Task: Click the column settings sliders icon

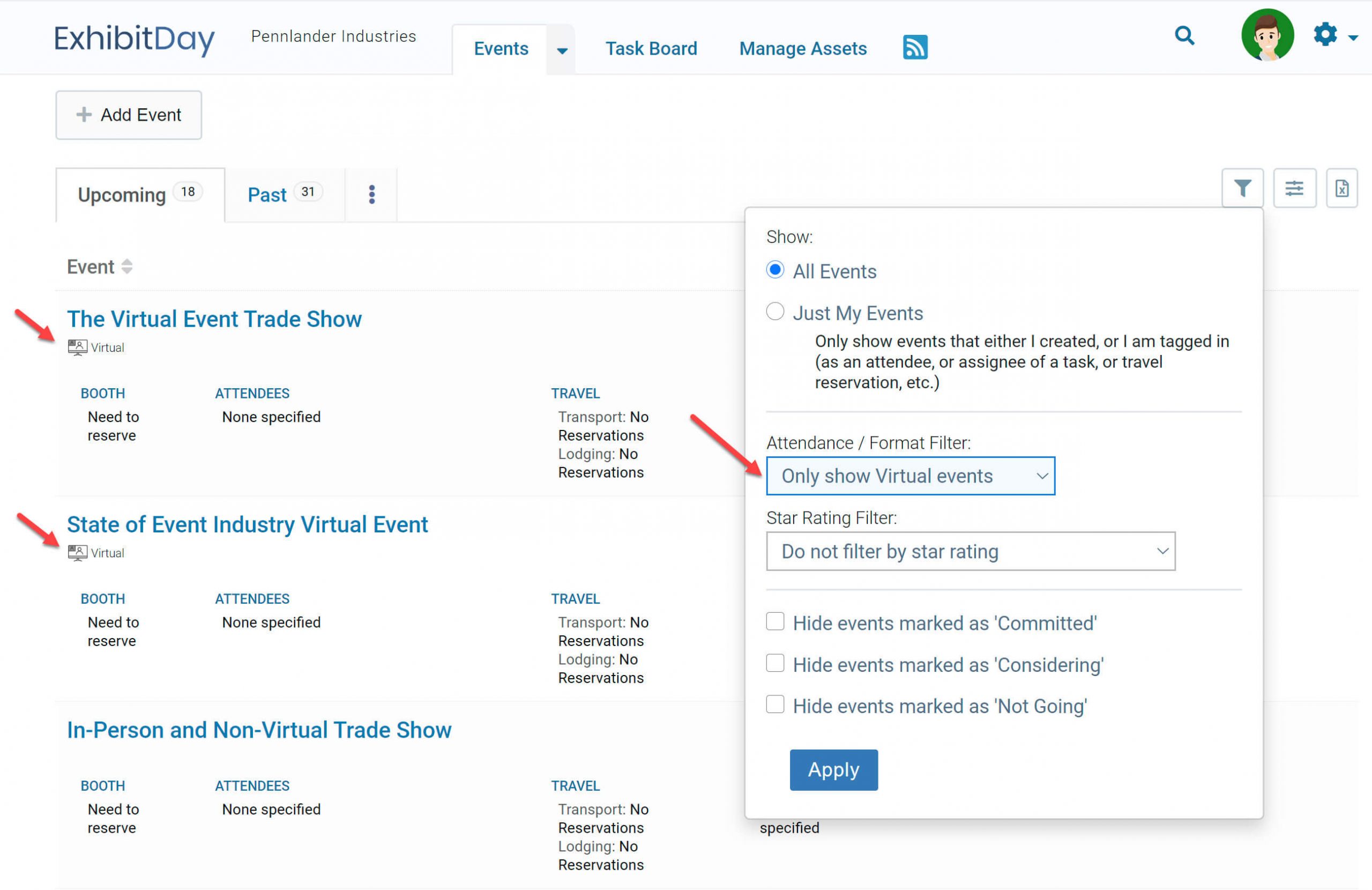Action: pyautogui.click(x=1295, y=188)
